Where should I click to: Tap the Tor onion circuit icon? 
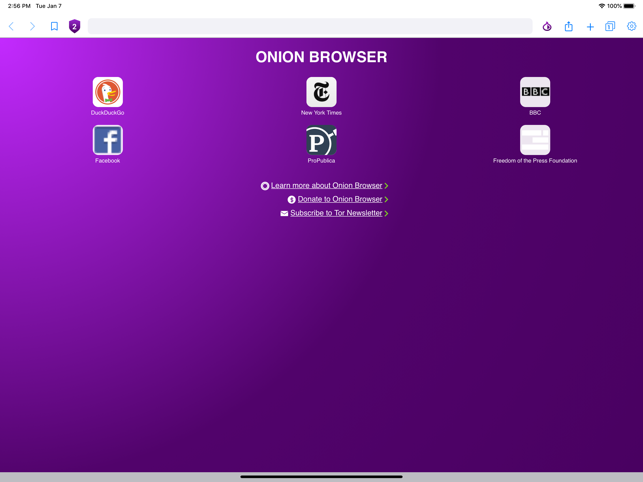pos(547,27)
